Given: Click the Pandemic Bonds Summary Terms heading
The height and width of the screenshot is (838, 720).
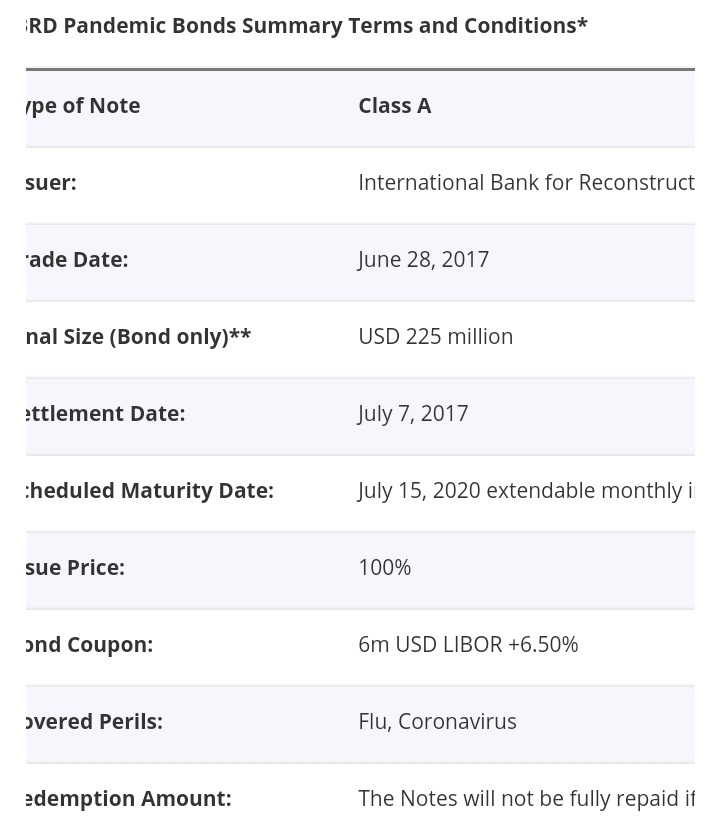Looking at the screenshot, I should [307, 26].
